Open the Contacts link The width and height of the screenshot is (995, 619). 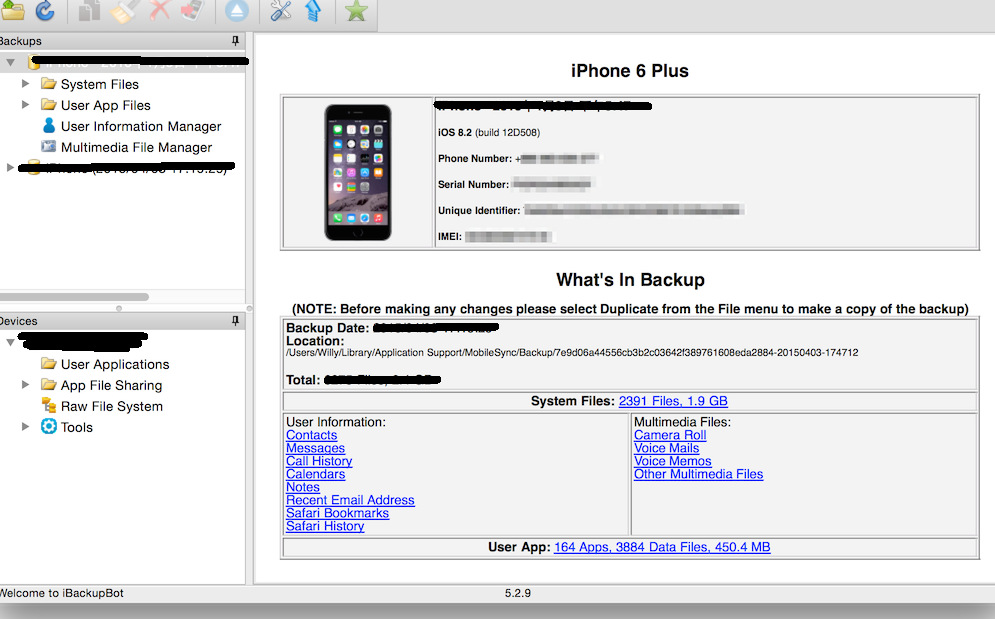point(312,435)
